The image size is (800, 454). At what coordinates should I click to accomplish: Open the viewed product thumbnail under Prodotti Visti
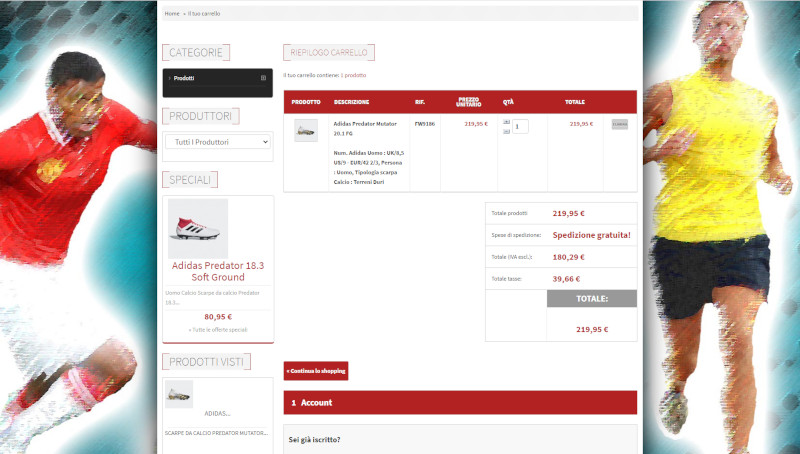179,394
